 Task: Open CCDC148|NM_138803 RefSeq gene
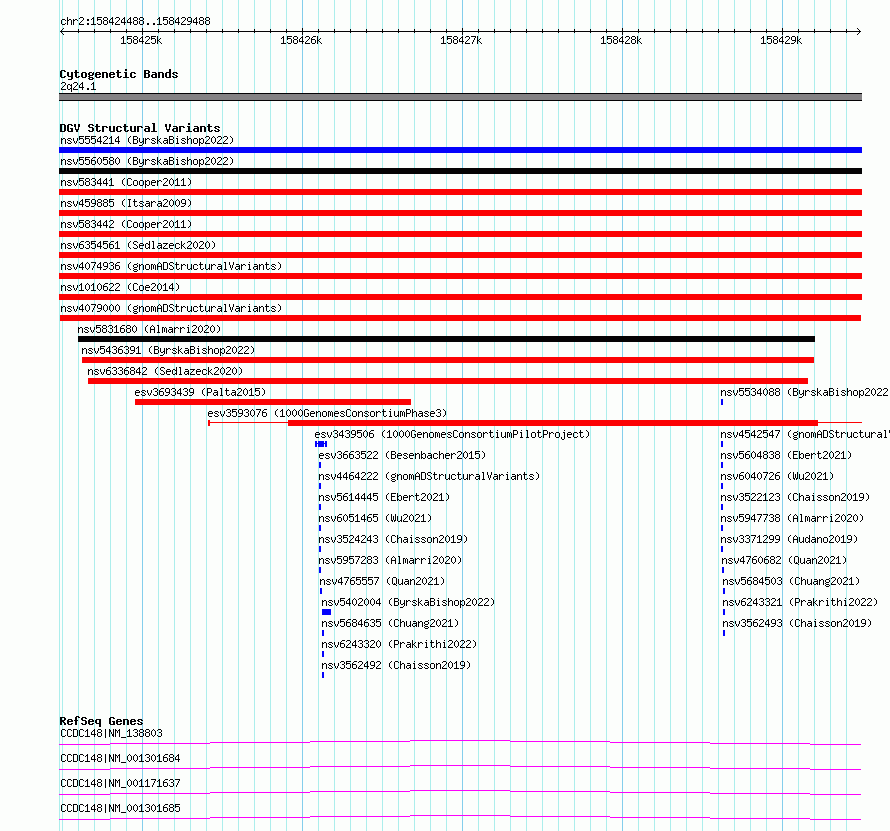[x=111, y=733]
